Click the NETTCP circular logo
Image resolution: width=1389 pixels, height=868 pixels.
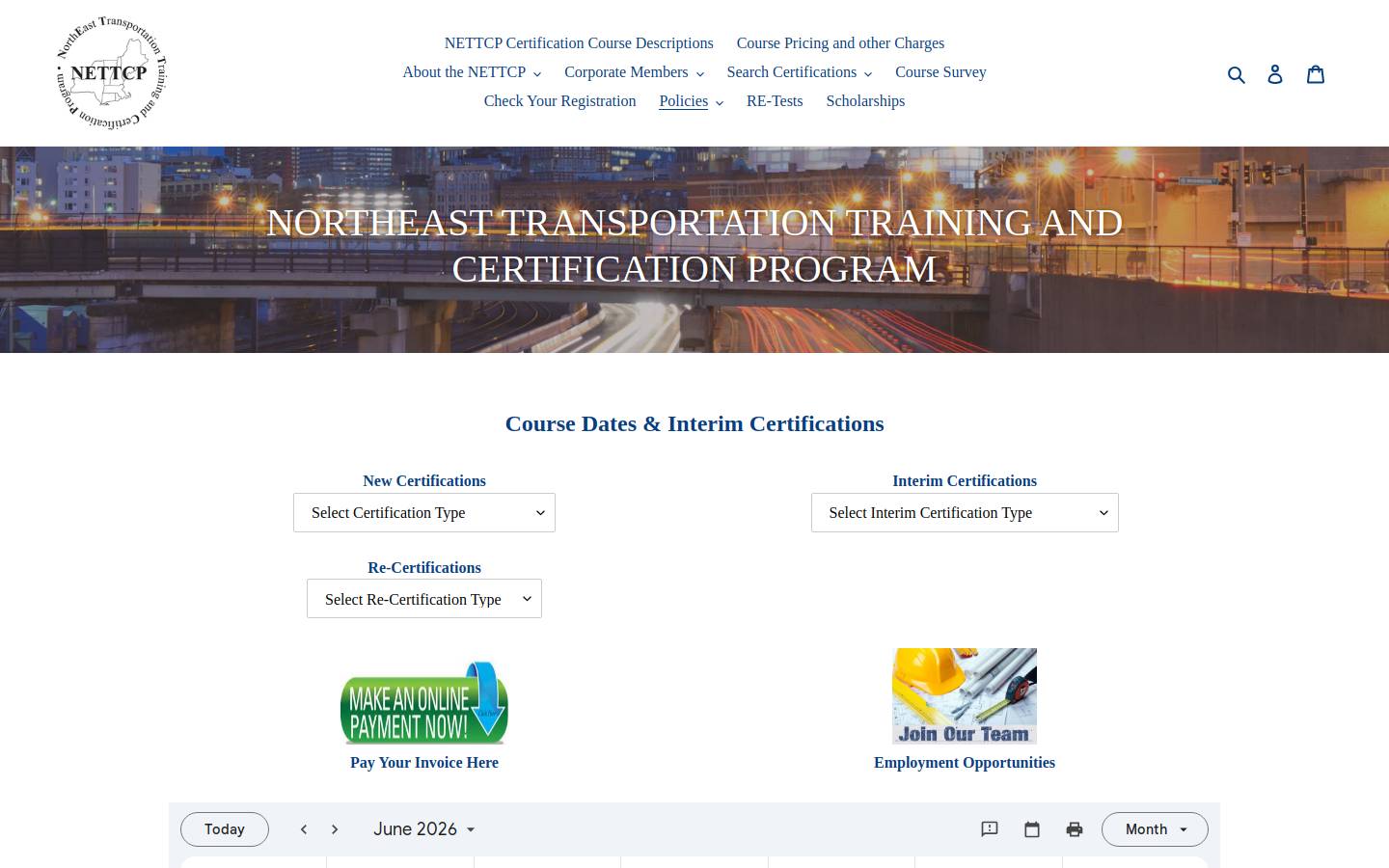(x=111, y=72)
